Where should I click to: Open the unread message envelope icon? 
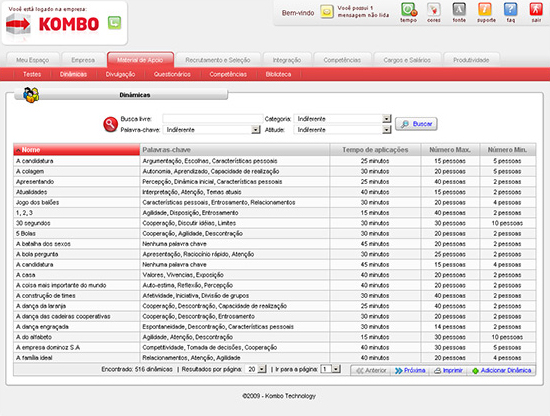click(x=327, y=12)
